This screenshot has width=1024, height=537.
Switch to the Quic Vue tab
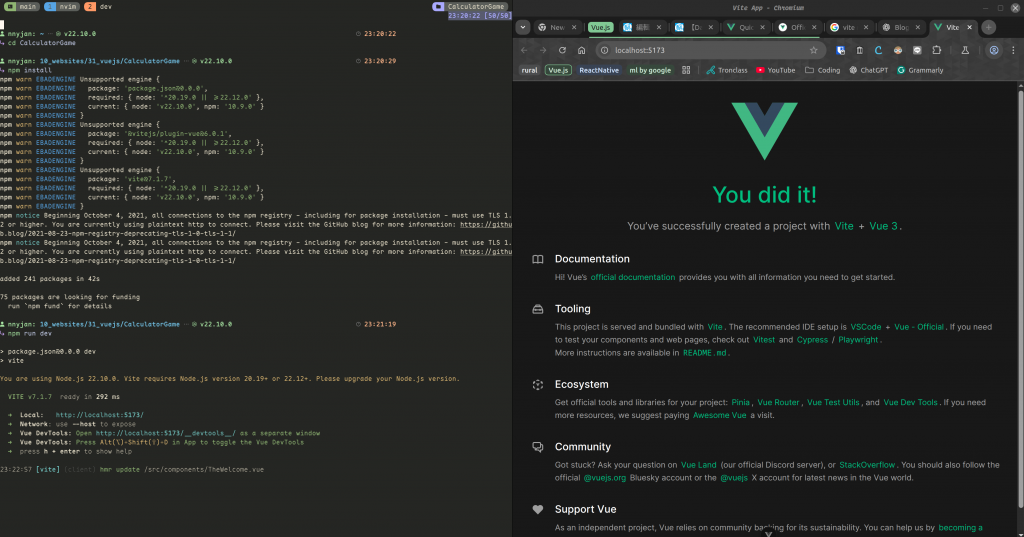click(746, 27)
